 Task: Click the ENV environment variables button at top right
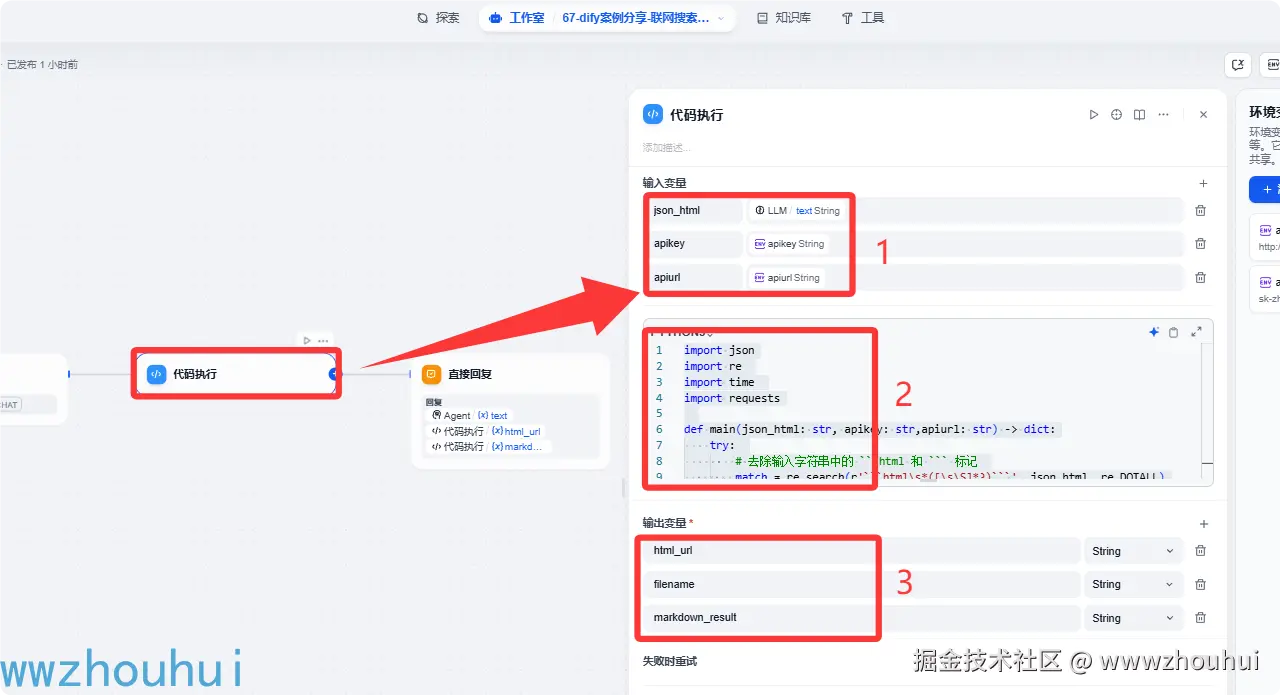coord(1272,65)
